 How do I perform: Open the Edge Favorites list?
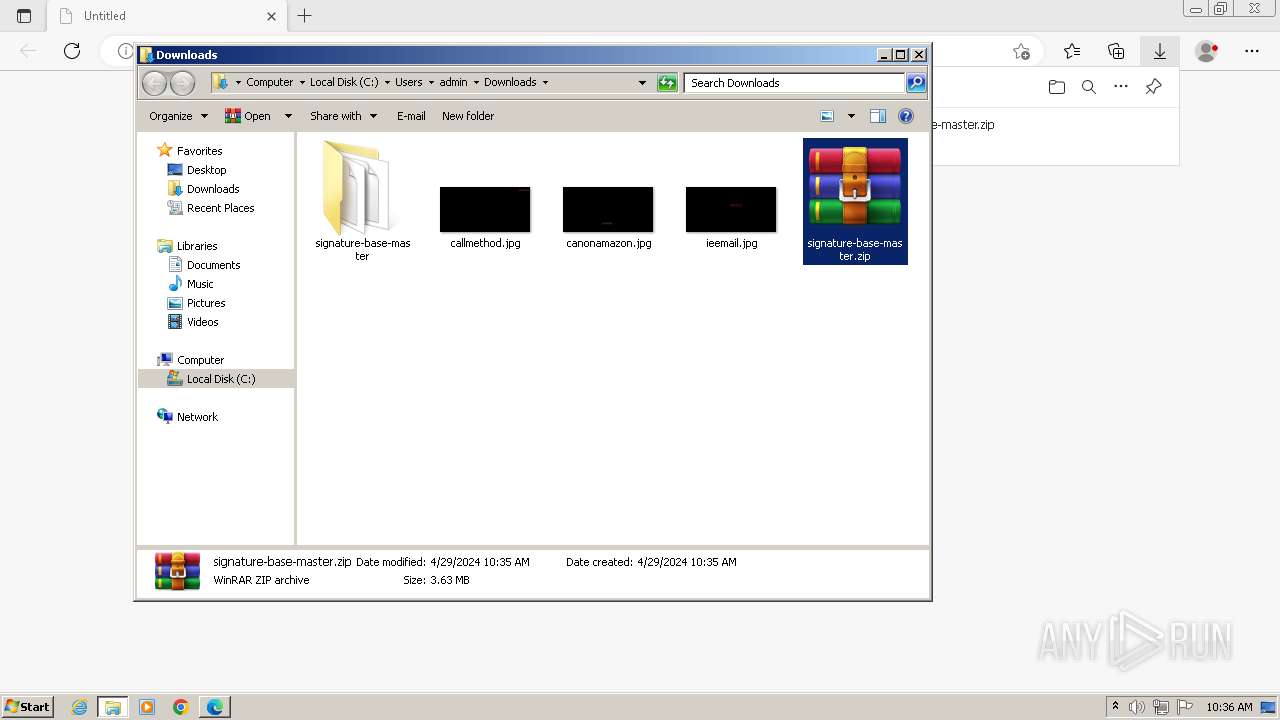pos(1072,51)
